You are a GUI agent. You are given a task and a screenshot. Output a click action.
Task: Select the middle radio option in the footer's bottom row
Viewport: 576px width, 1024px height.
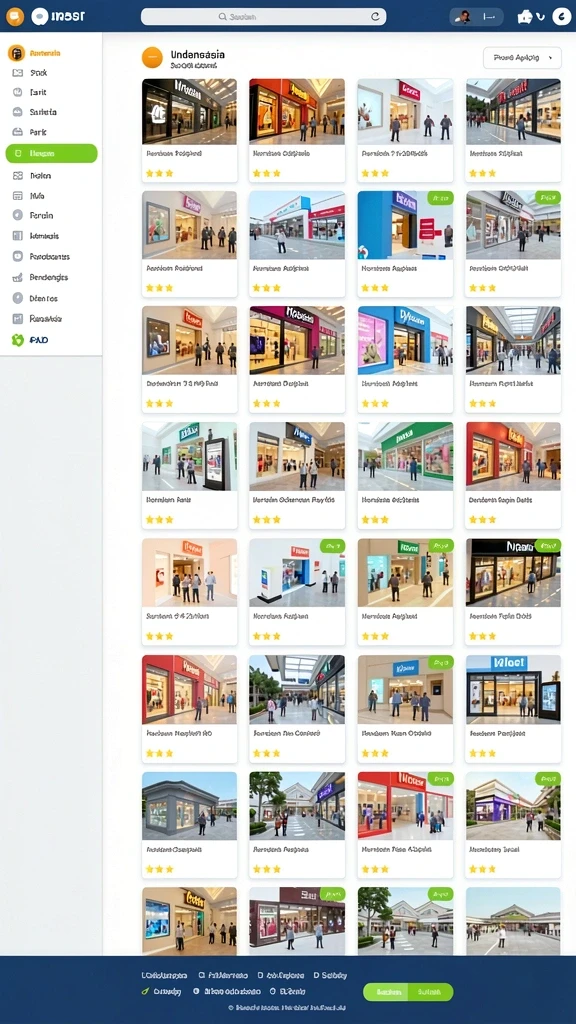point(196,991)
